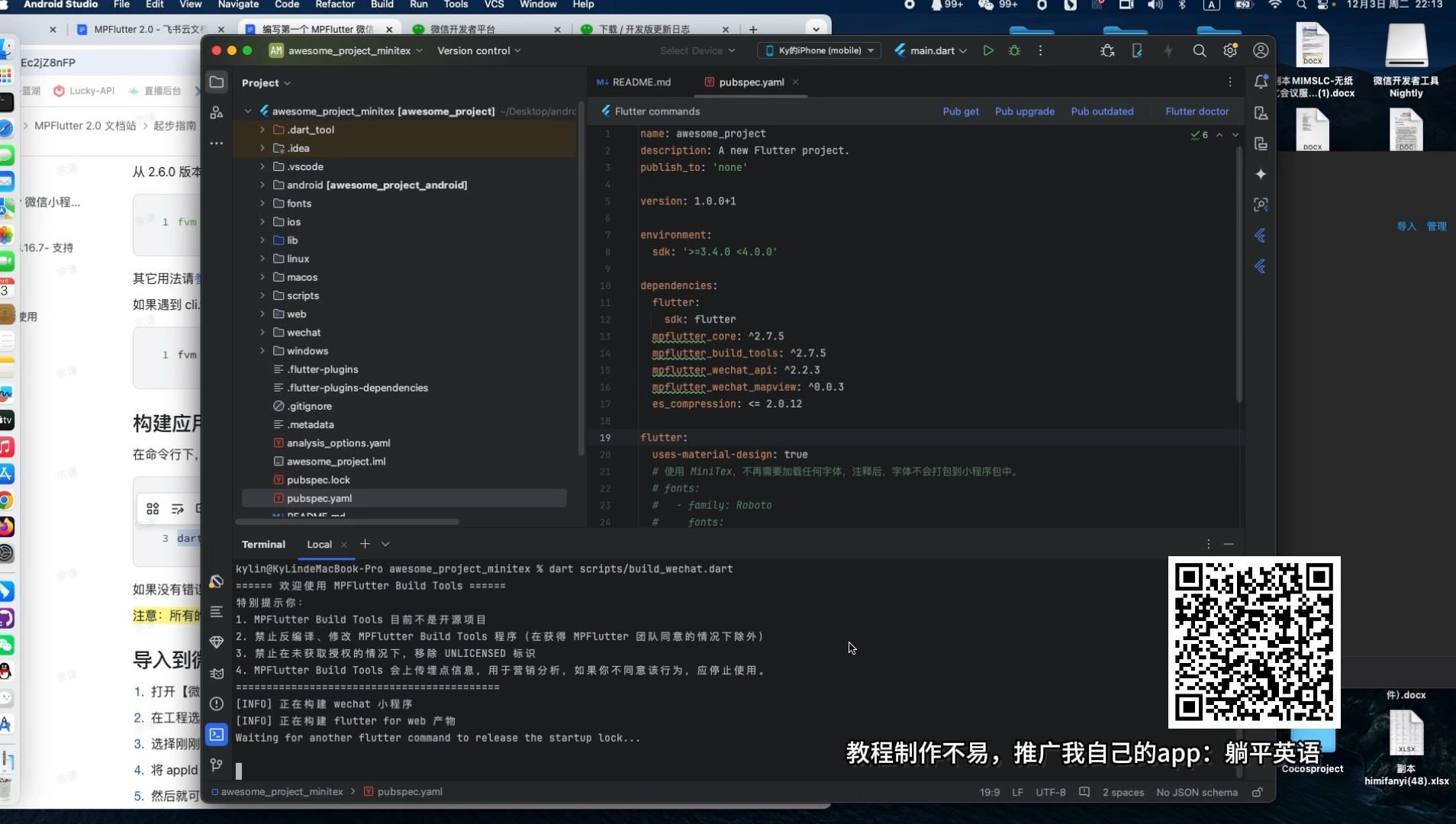The height and width of the screenshot is (824, 1456).
Task: Show more tool windows ellipsis
Action: [x=217, y=143]
